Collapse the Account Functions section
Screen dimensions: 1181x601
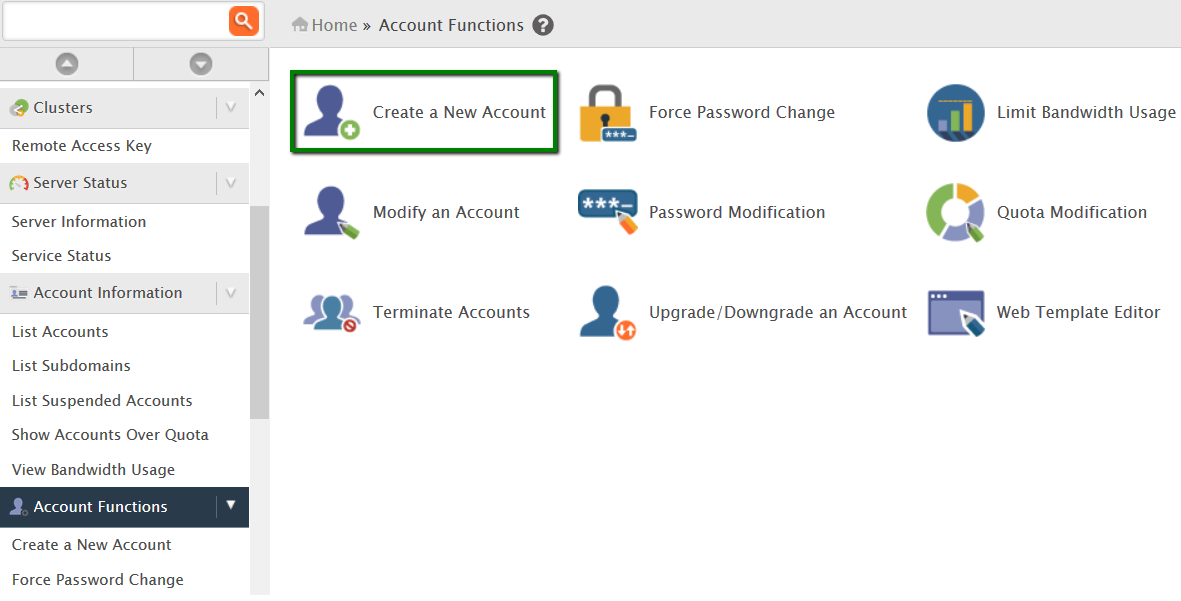point(231,506)
